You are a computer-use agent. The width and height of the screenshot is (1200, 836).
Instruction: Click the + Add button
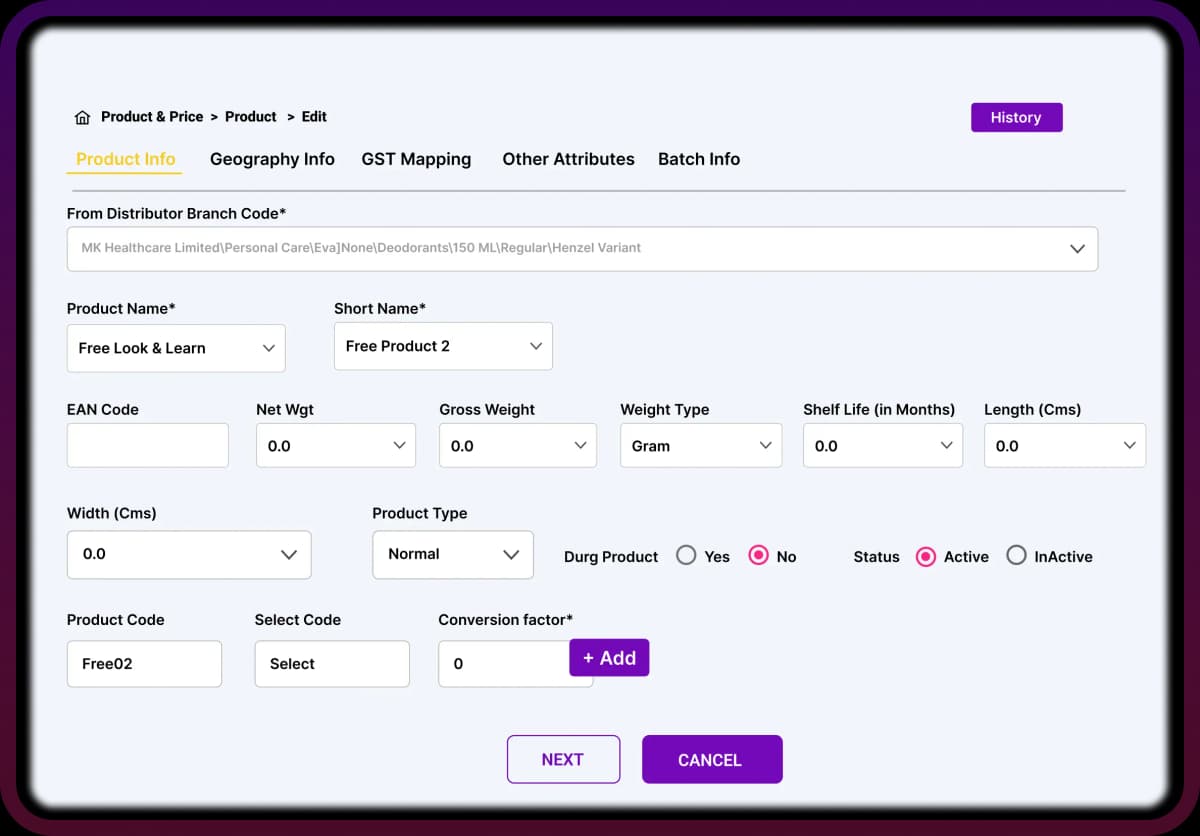tap(609, 658)
